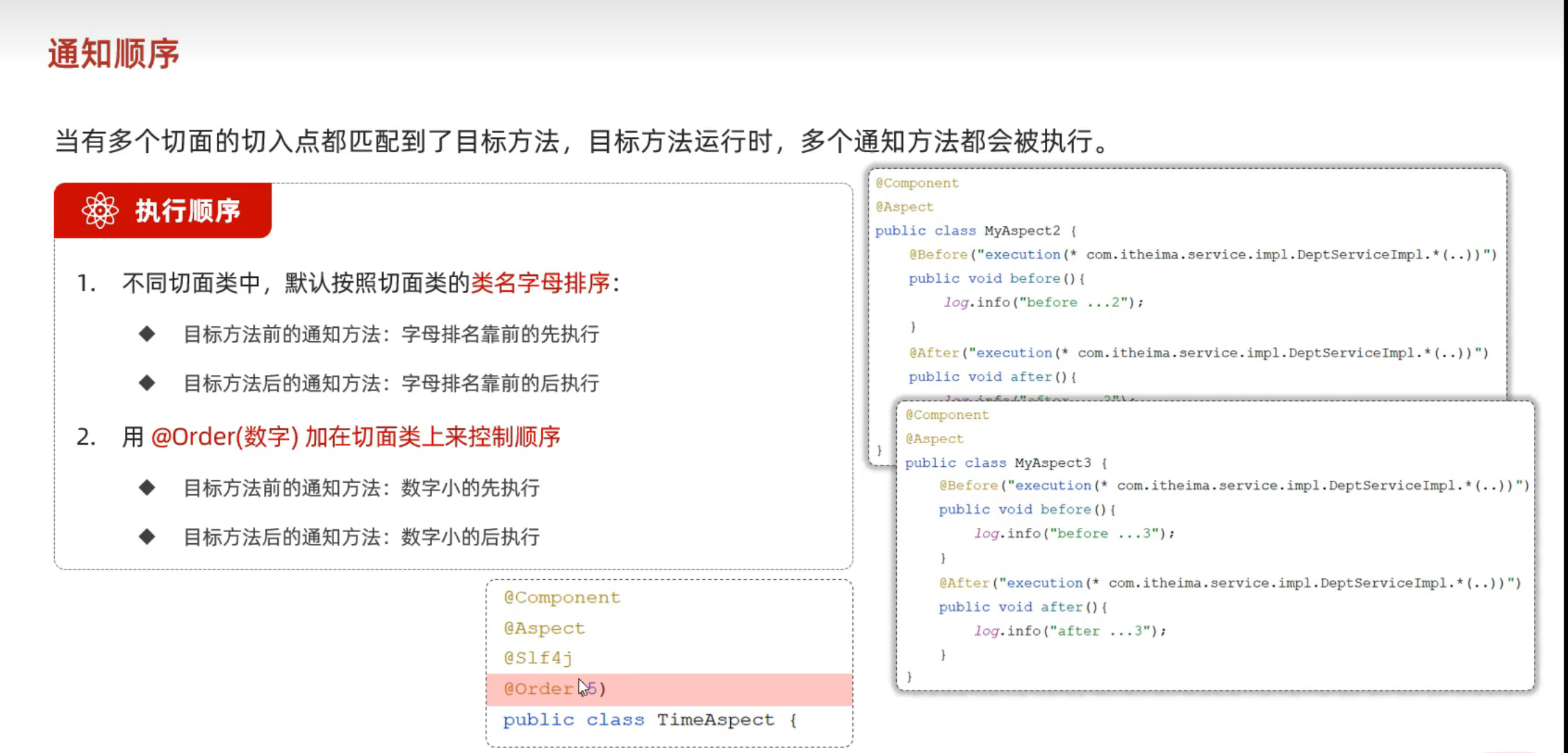Click the 通知顺序 slide title

coord(113,54)
